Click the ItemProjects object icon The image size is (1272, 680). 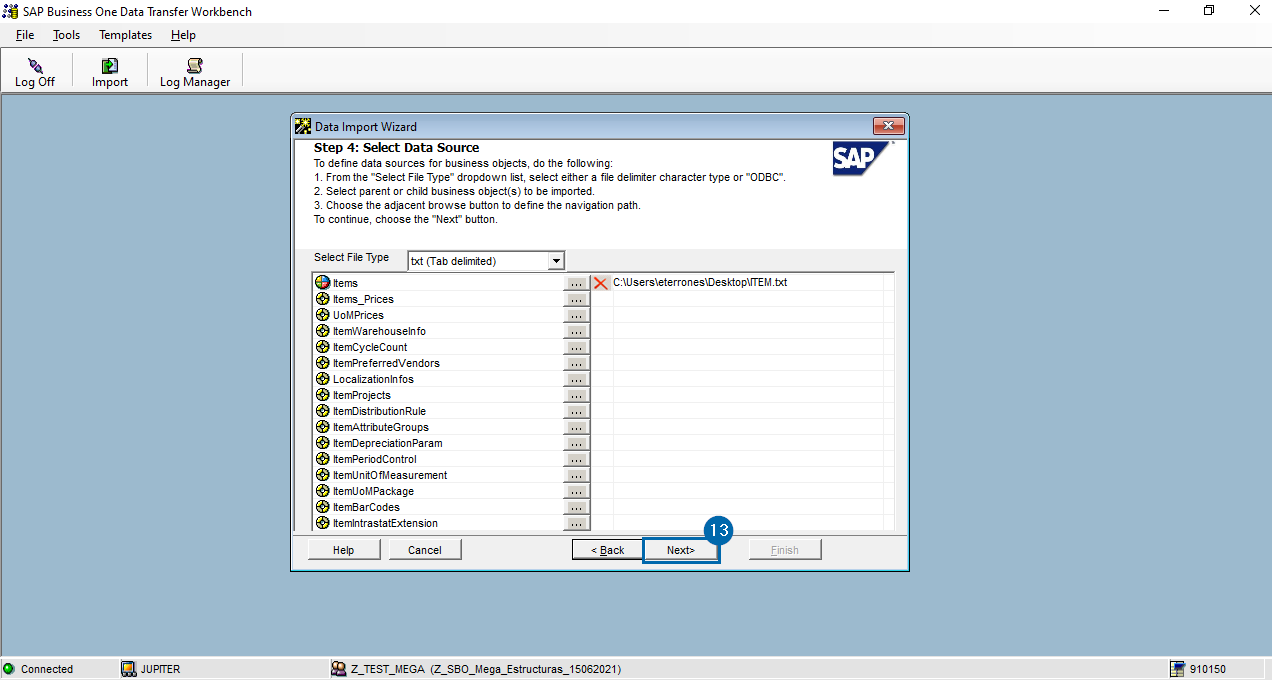click(x=322, y=395)
